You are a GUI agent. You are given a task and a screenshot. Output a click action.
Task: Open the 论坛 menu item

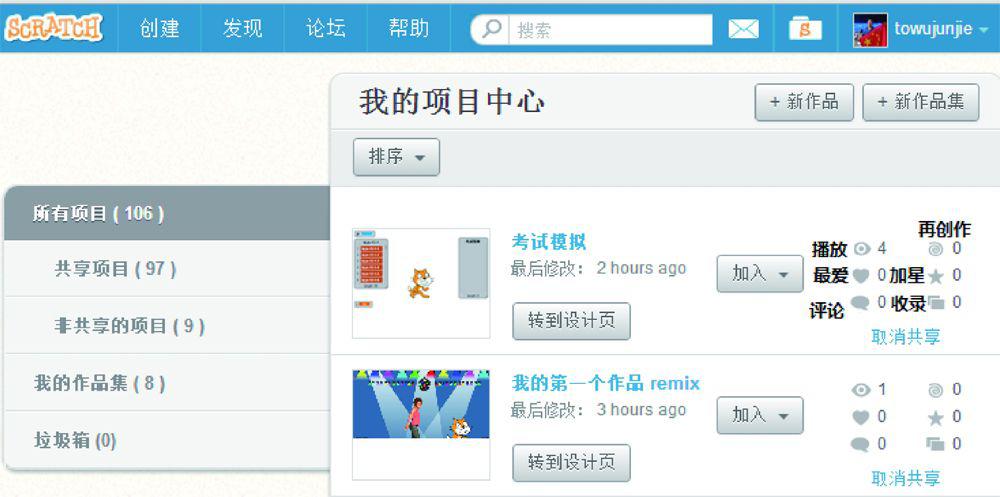(x=325, y=29)
